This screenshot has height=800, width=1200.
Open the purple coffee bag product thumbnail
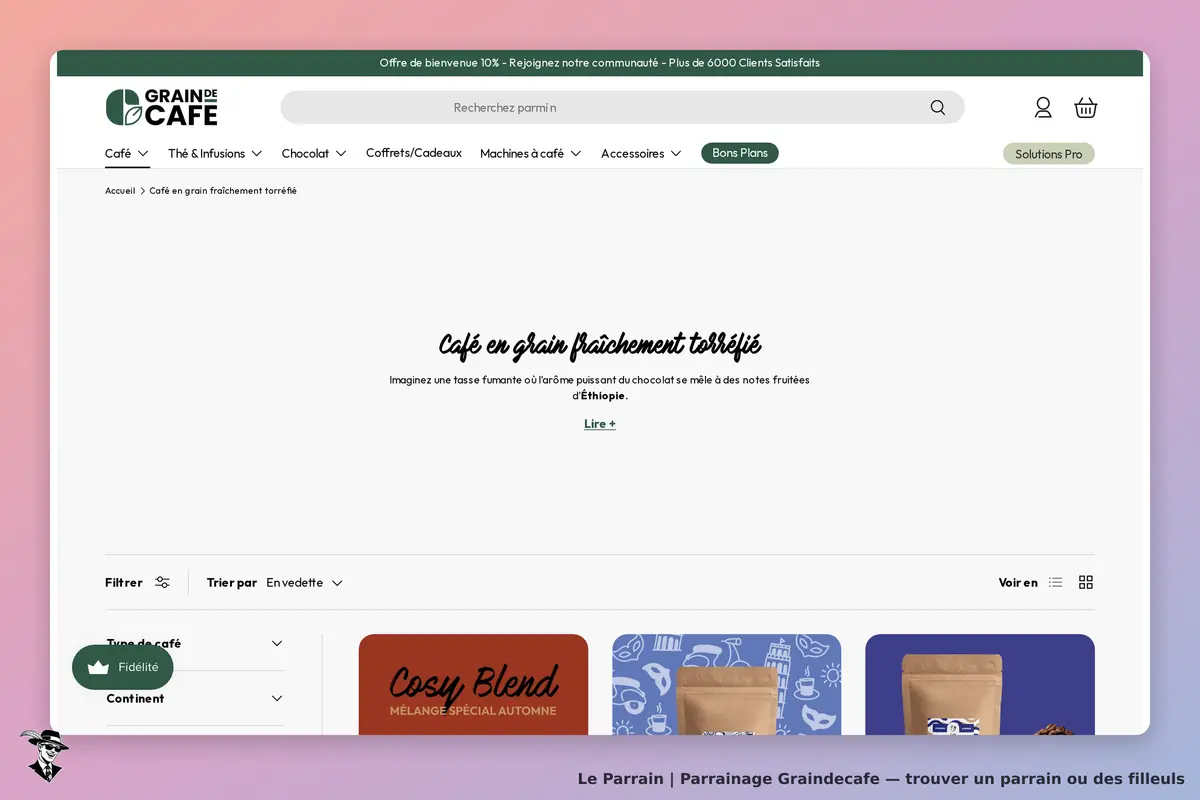pyautogui.click(x=980, y=684)
